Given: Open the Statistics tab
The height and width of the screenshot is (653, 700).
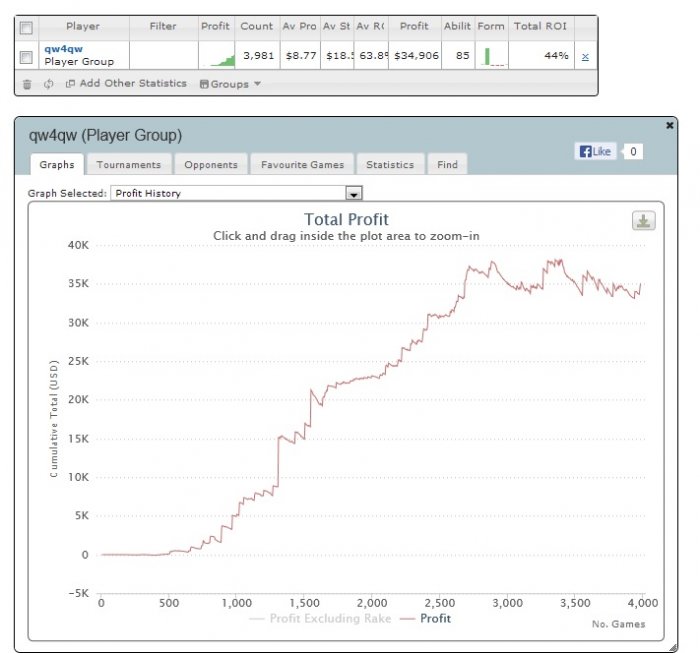Looking at the screenshot, I should pos(390,165).
